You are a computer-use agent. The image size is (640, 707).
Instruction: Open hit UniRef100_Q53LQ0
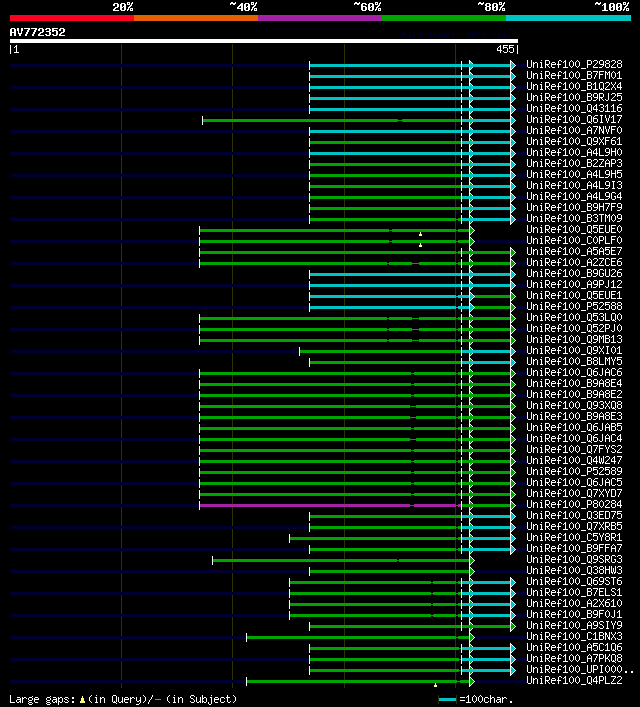point(574,317)
